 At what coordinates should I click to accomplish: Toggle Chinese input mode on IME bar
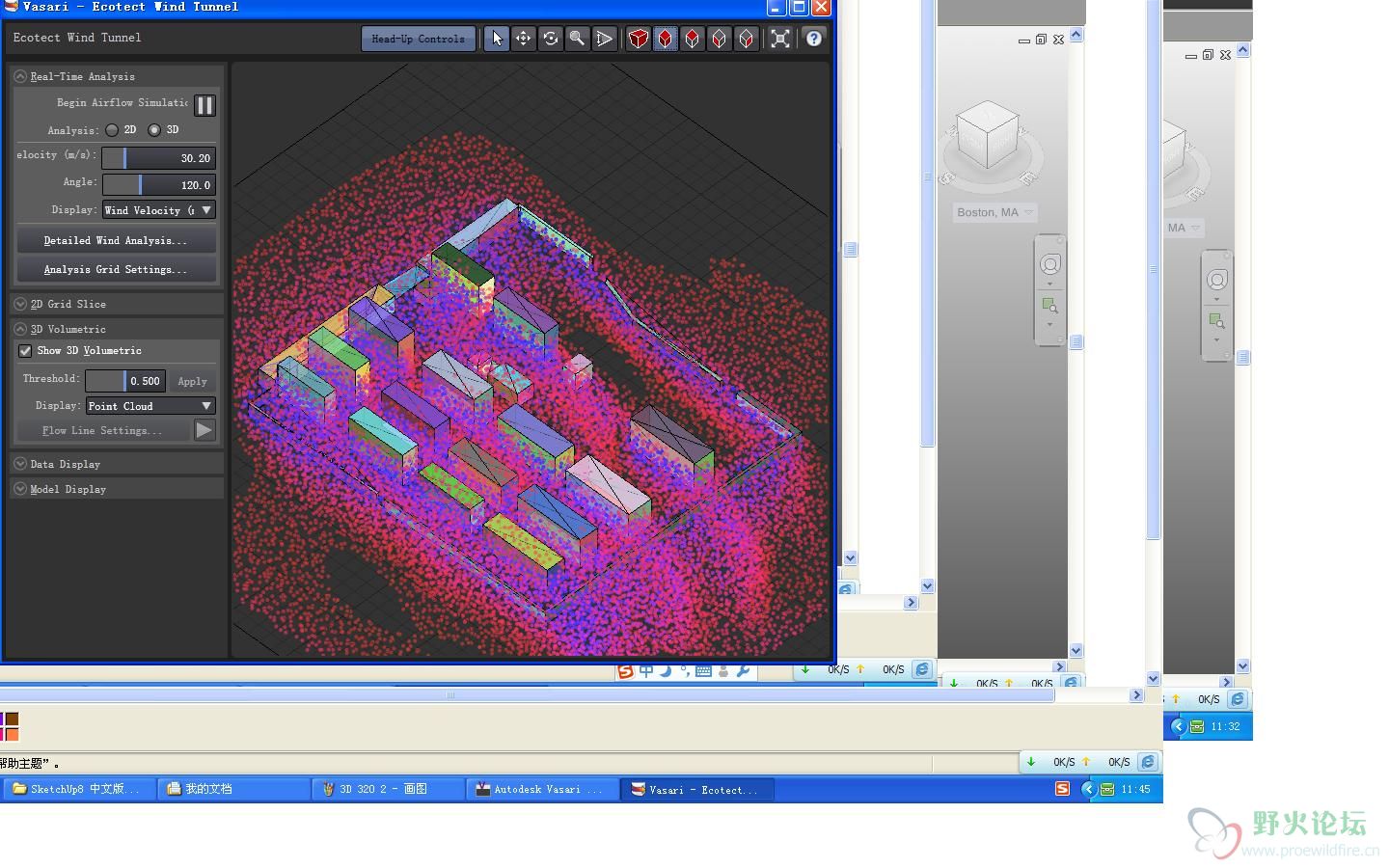pos(646,670)
